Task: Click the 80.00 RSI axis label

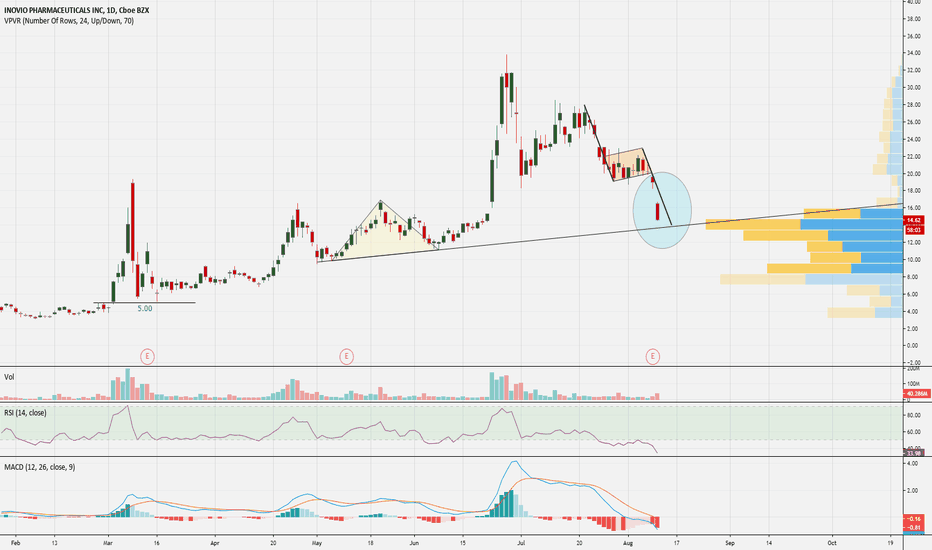Action: pyautogui.click(x=914, y=415)
